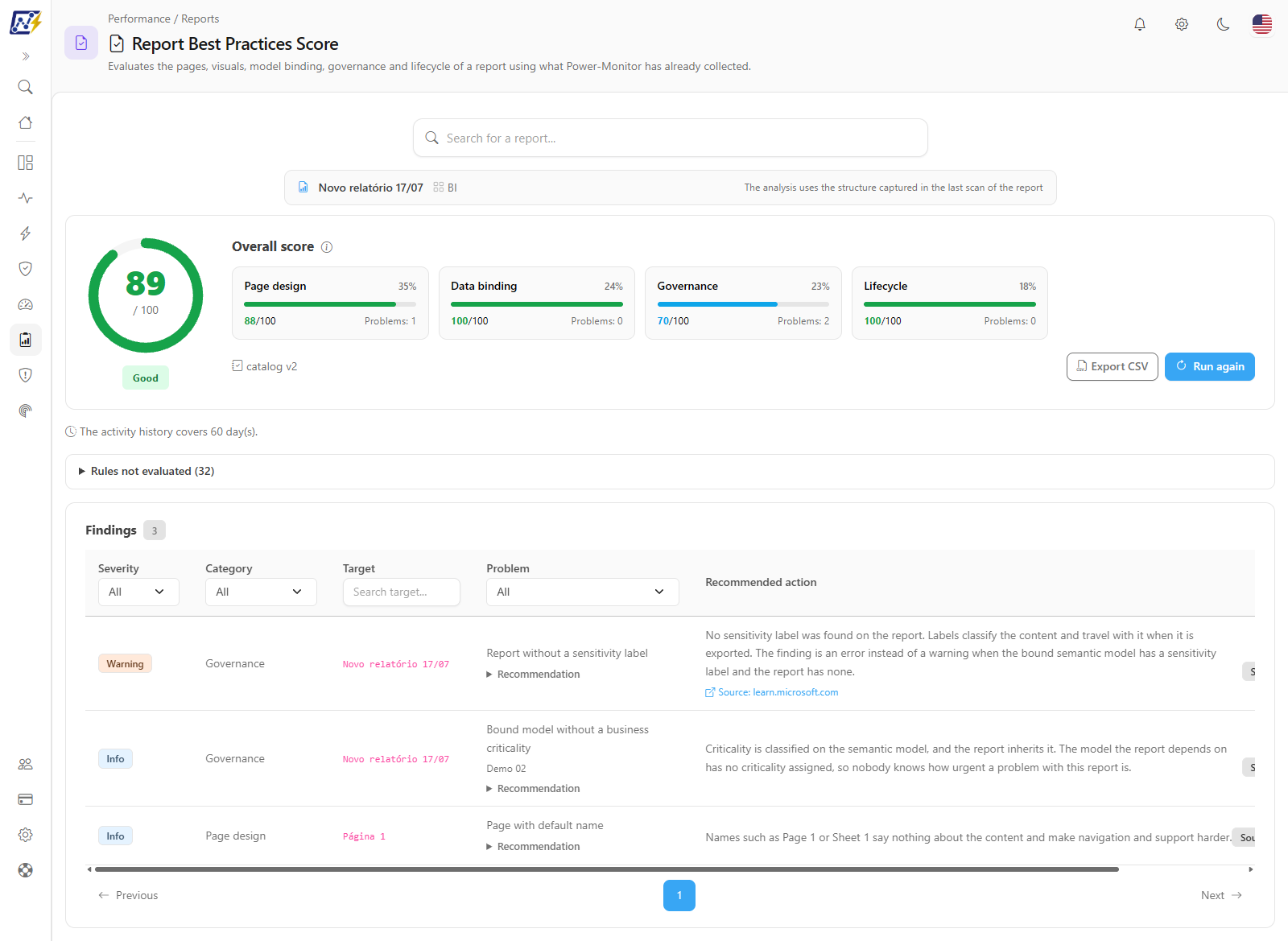Open the Severity filter dropdown
1288x941 pixels.
pos(138,592)
